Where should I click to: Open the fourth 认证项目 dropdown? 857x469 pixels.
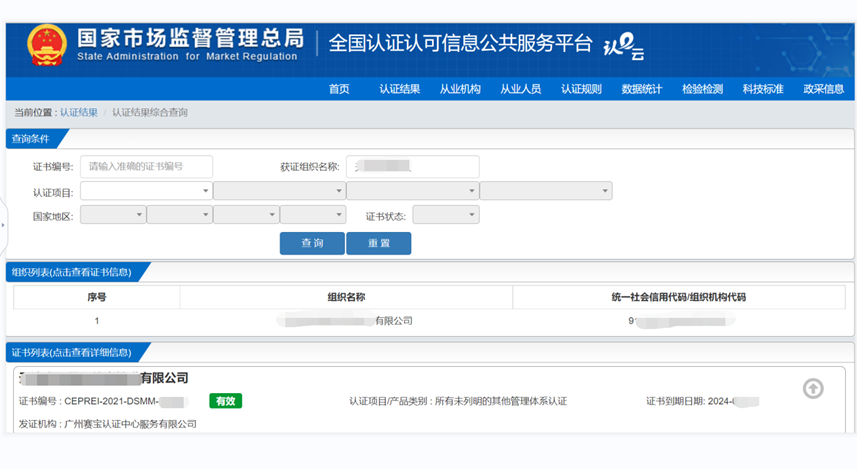(546, 191)
